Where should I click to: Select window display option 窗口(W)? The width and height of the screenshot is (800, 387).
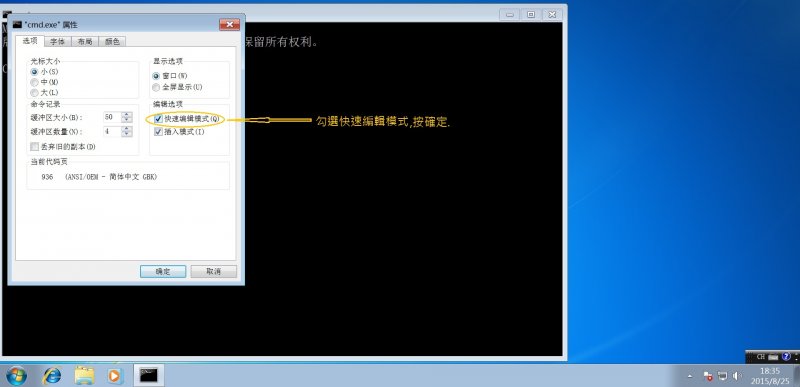(x=170, y=76)
